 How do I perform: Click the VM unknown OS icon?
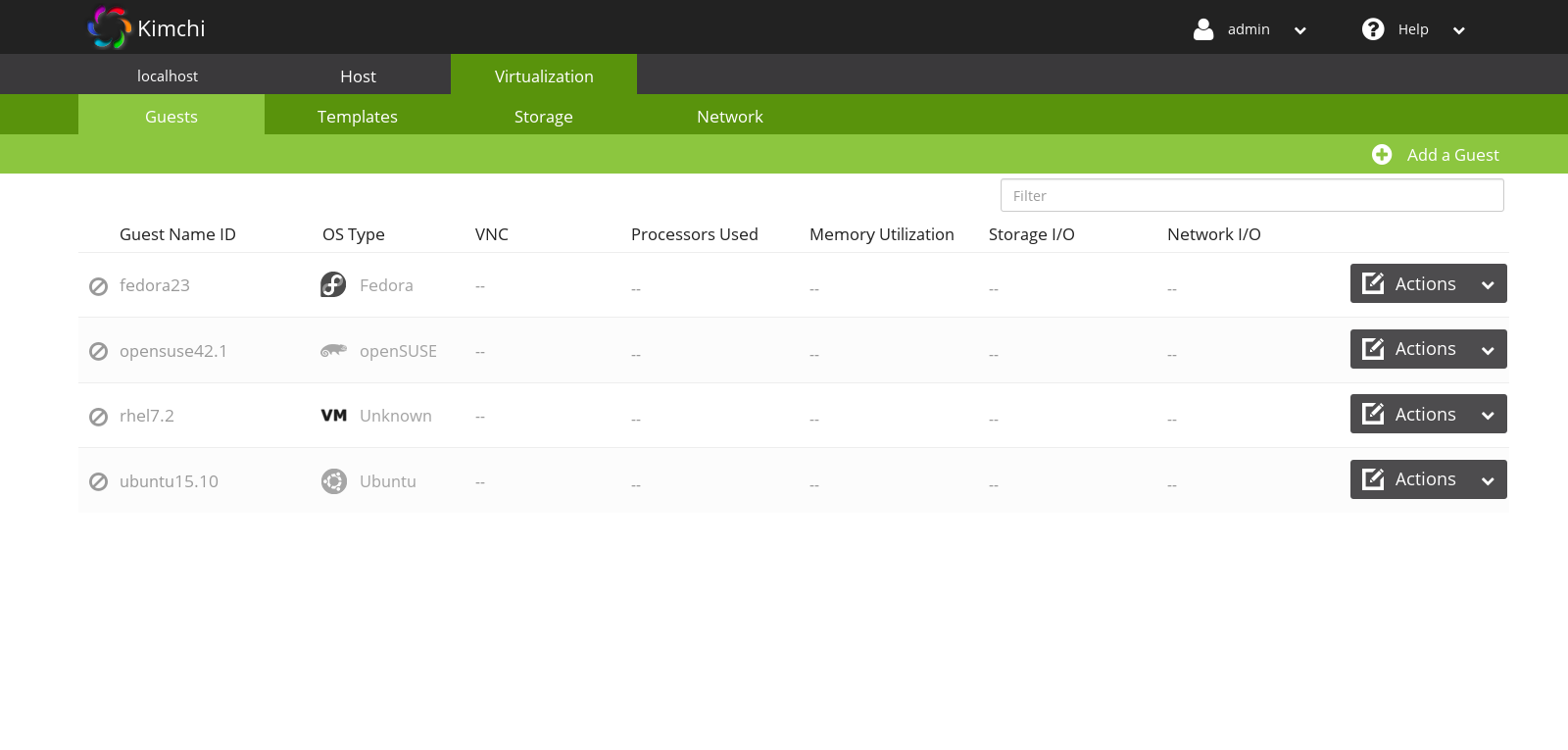tap(333, 416)
